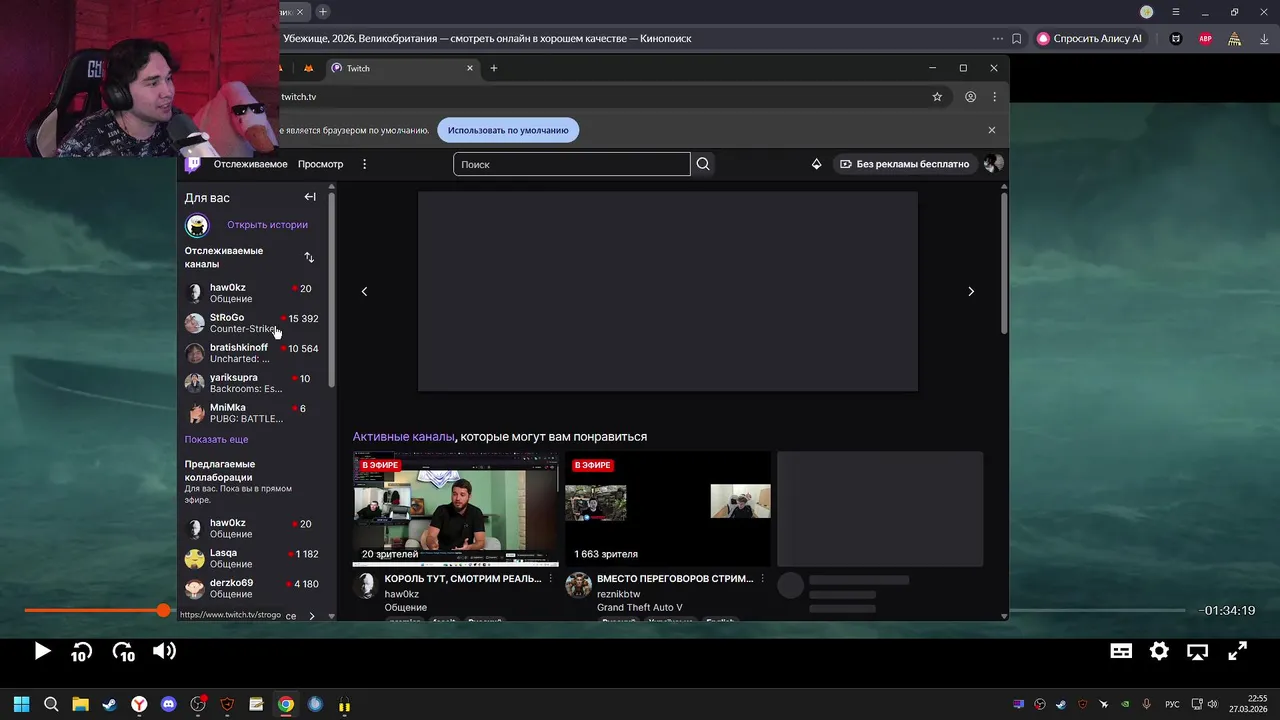Open Discord from the taskbar
This screenshot has width=1280, height=720.
click(168, 704)
